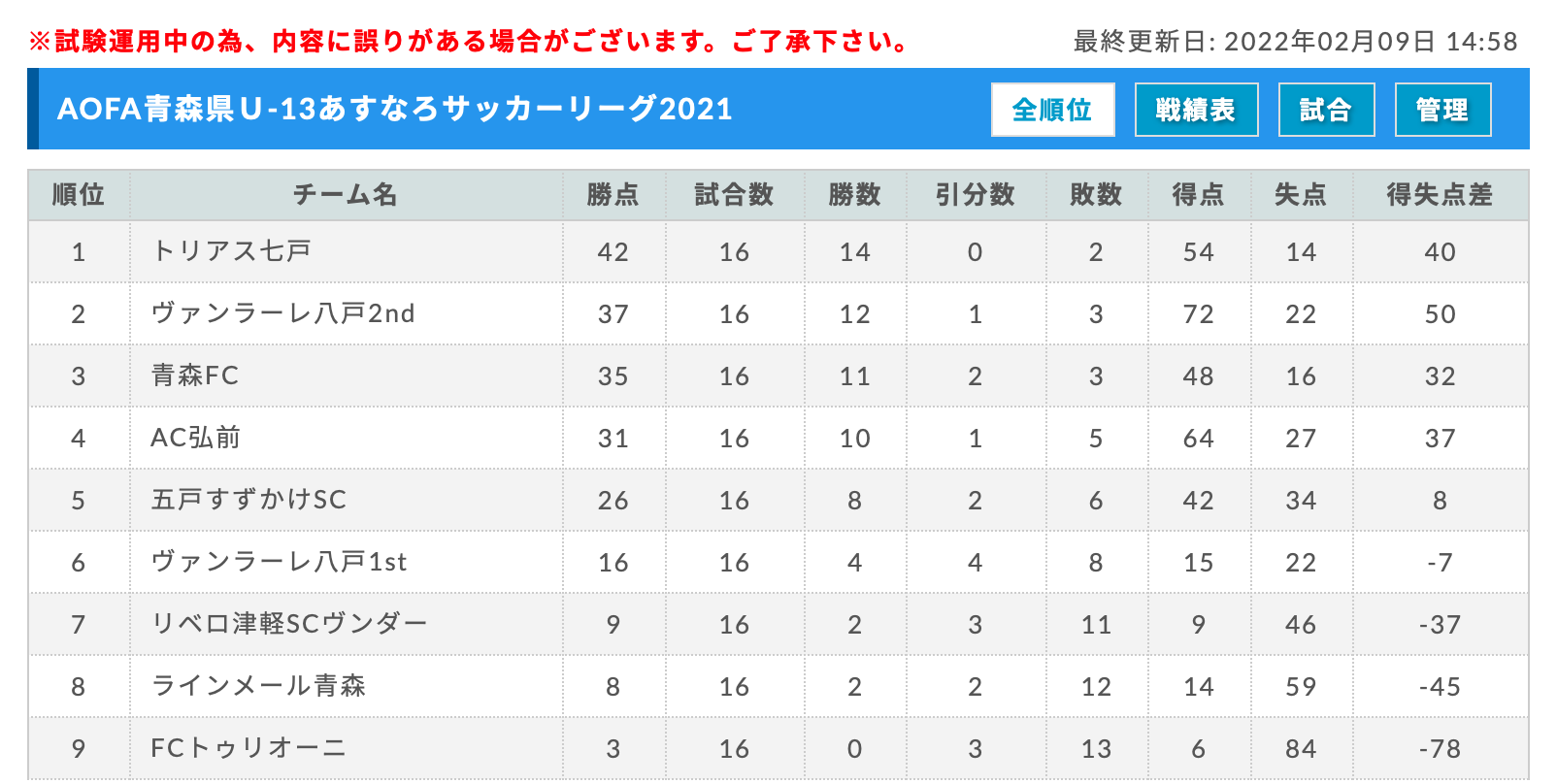Viewport: 1557px width, 784px height.
Task: Select team AC弘前
Action: click(x=196, y=438)
